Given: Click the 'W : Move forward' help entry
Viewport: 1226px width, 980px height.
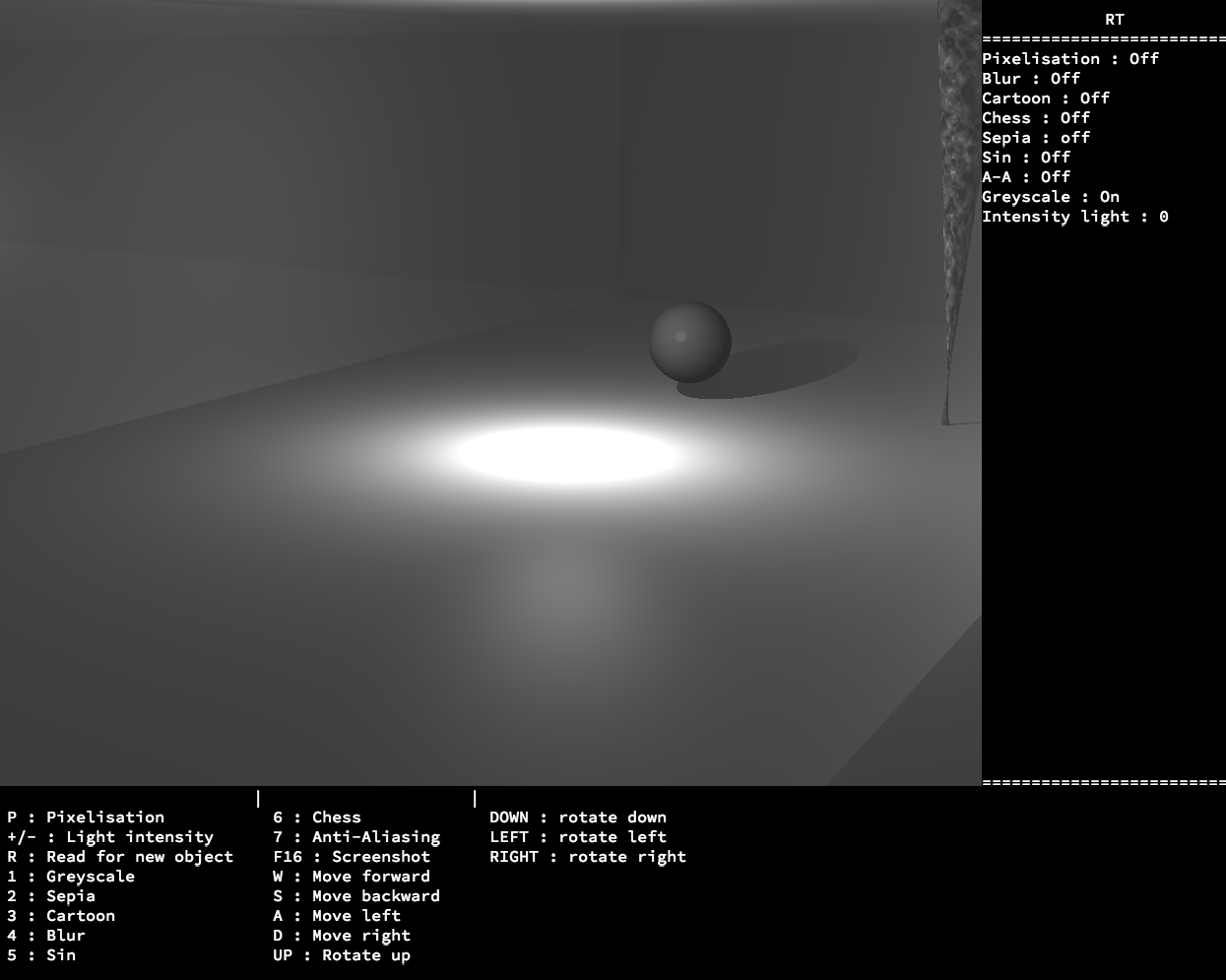Looking at the screenshot, I should (352, 877).
